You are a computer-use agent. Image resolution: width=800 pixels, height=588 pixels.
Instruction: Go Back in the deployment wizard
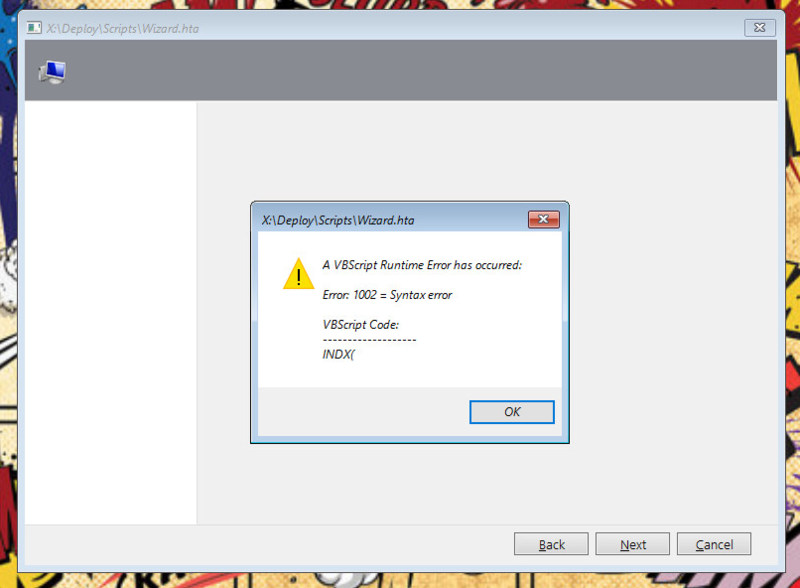click(551, 544)
